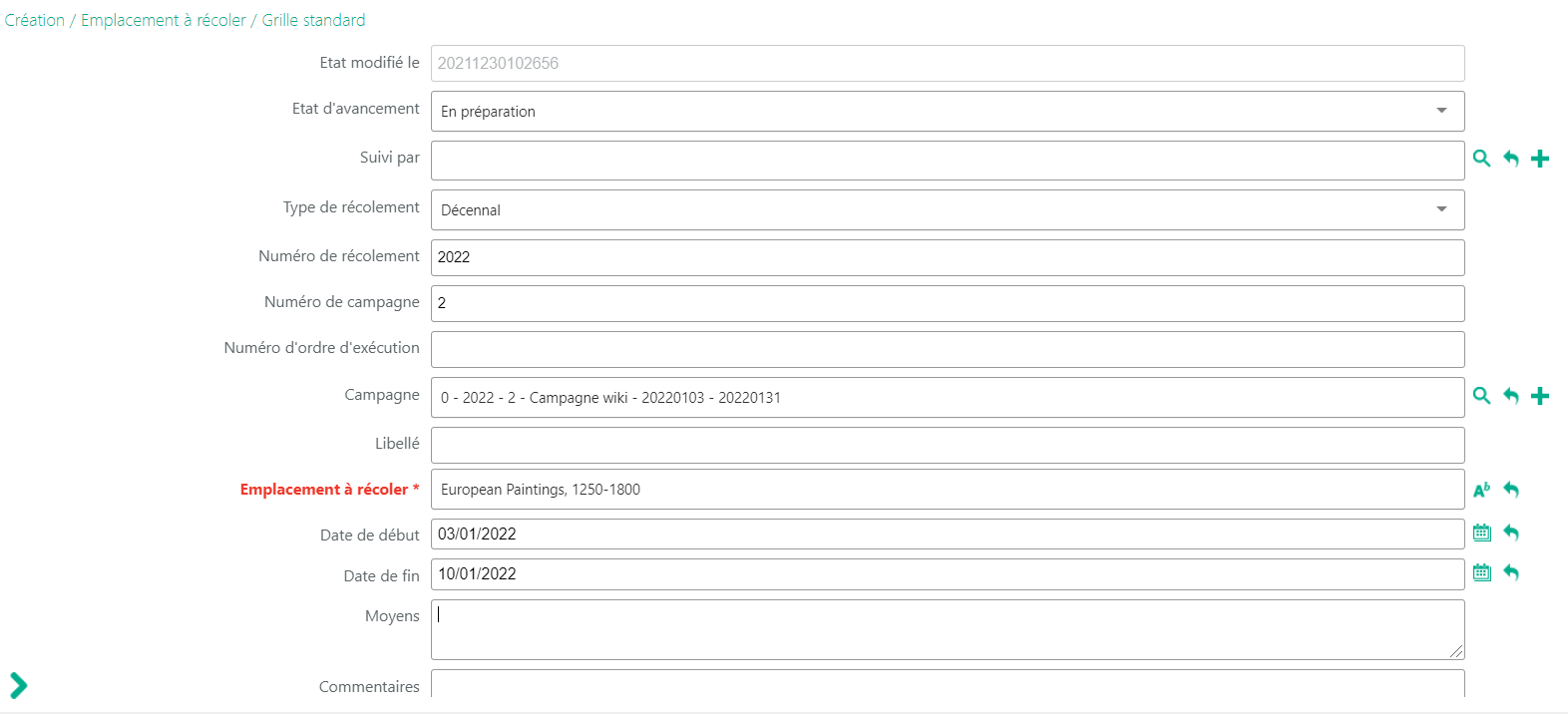This screenshot has width=1568, height=714.
Task: Open the Date de début calendar picker
Action: pos(1481,533)
